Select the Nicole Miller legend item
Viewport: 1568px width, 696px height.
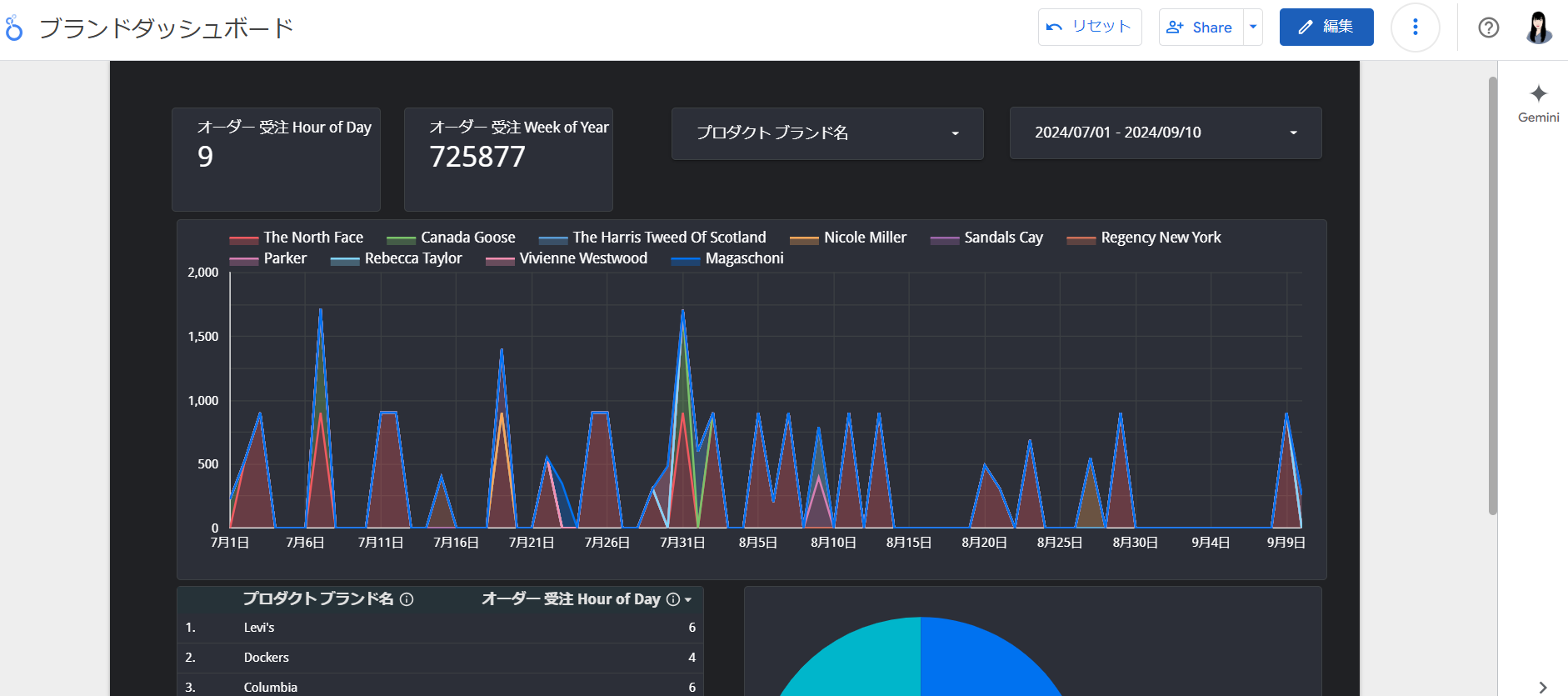click(848, 238)
